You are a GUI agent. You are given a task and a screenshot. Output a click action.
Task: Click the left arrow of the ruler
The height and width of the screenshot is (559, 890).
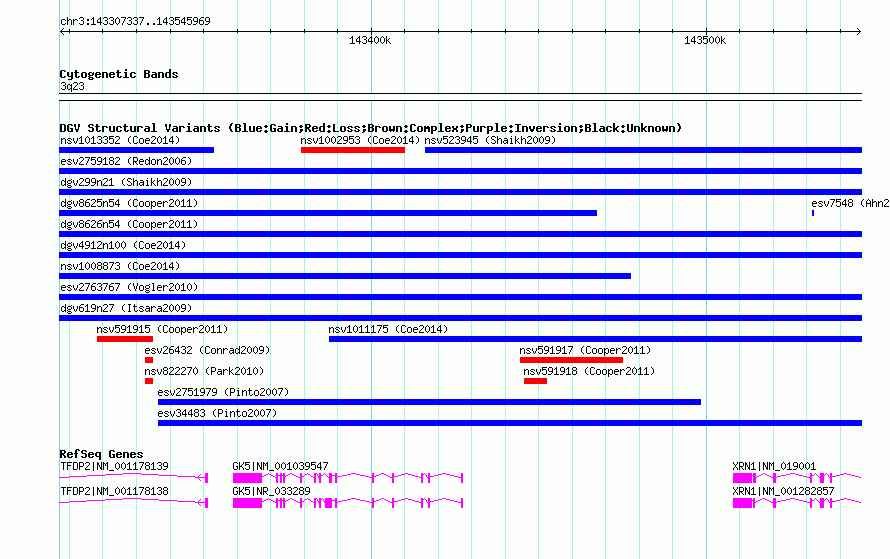tap(63, 32)
